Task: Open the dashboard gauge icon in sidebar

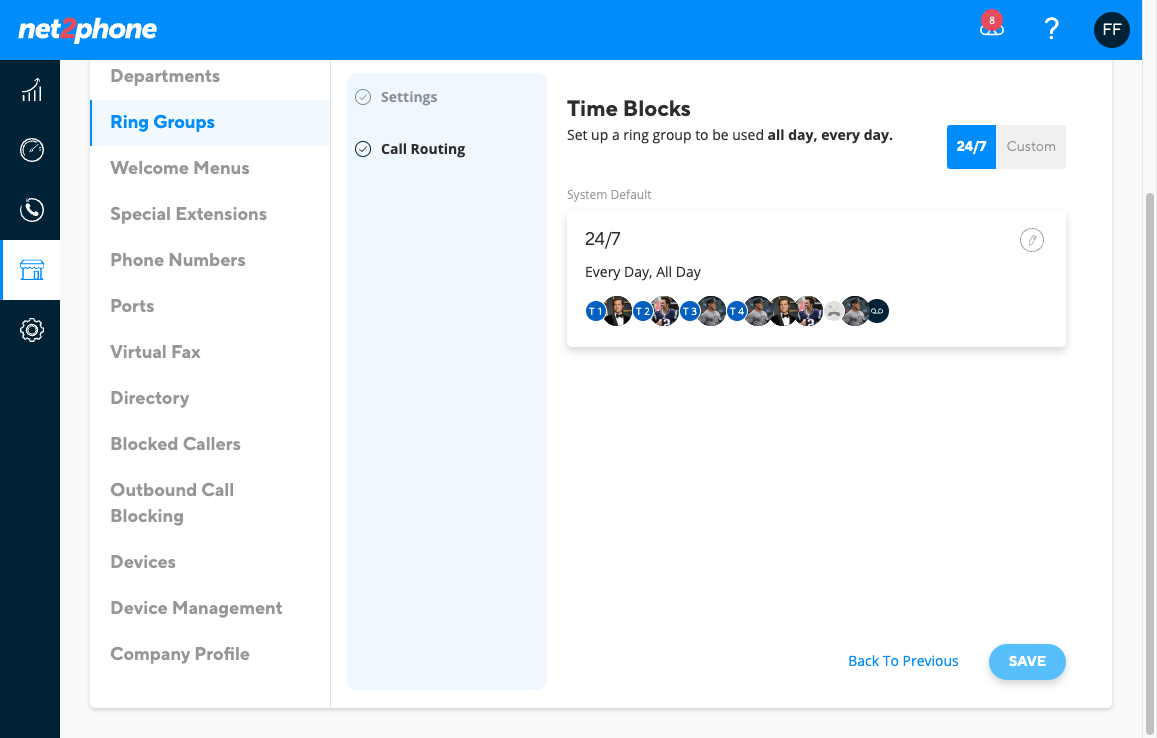Action: pos(31,150)
